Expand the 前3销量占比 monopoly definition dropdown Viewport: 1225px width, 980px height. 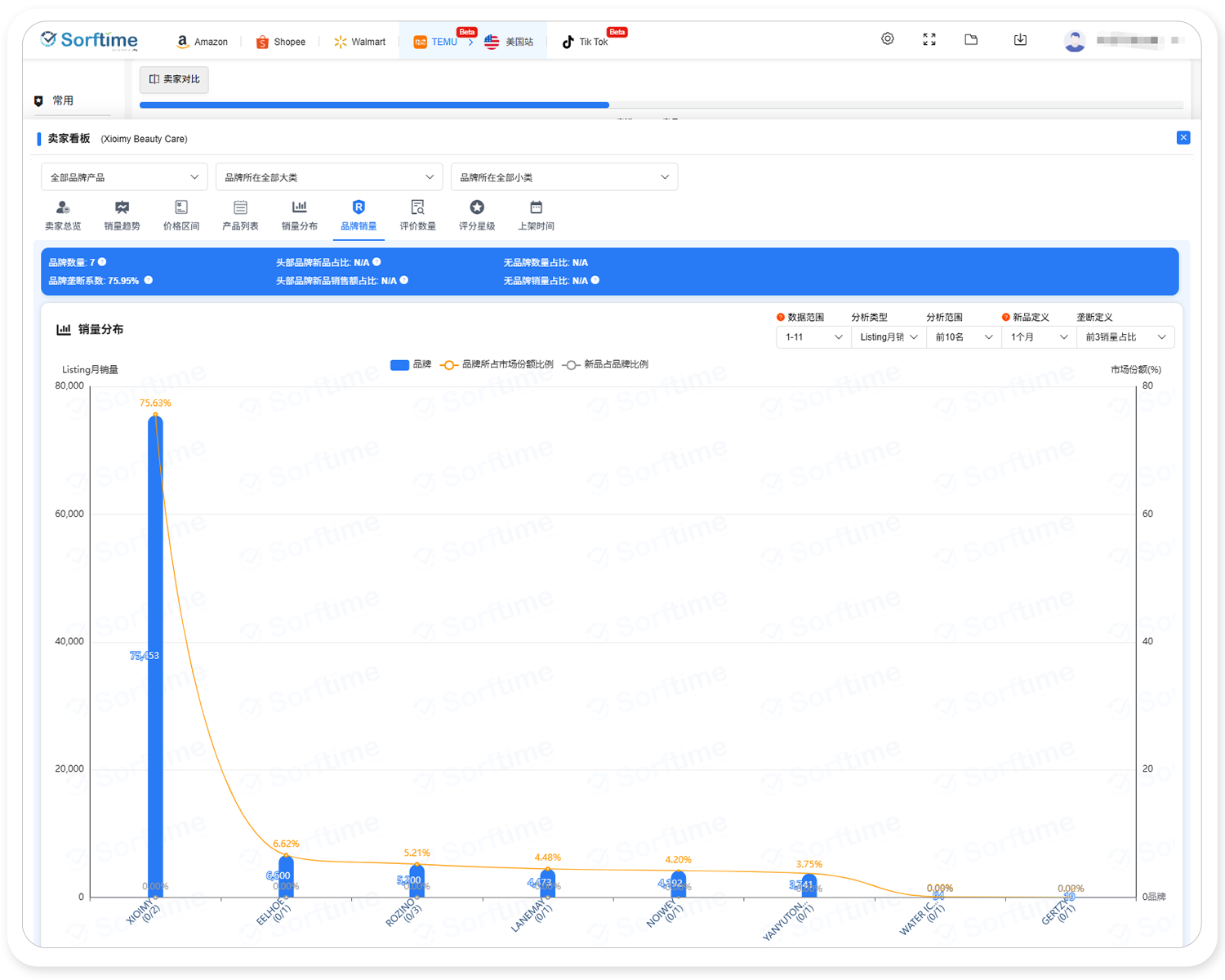coord(1125,337)
